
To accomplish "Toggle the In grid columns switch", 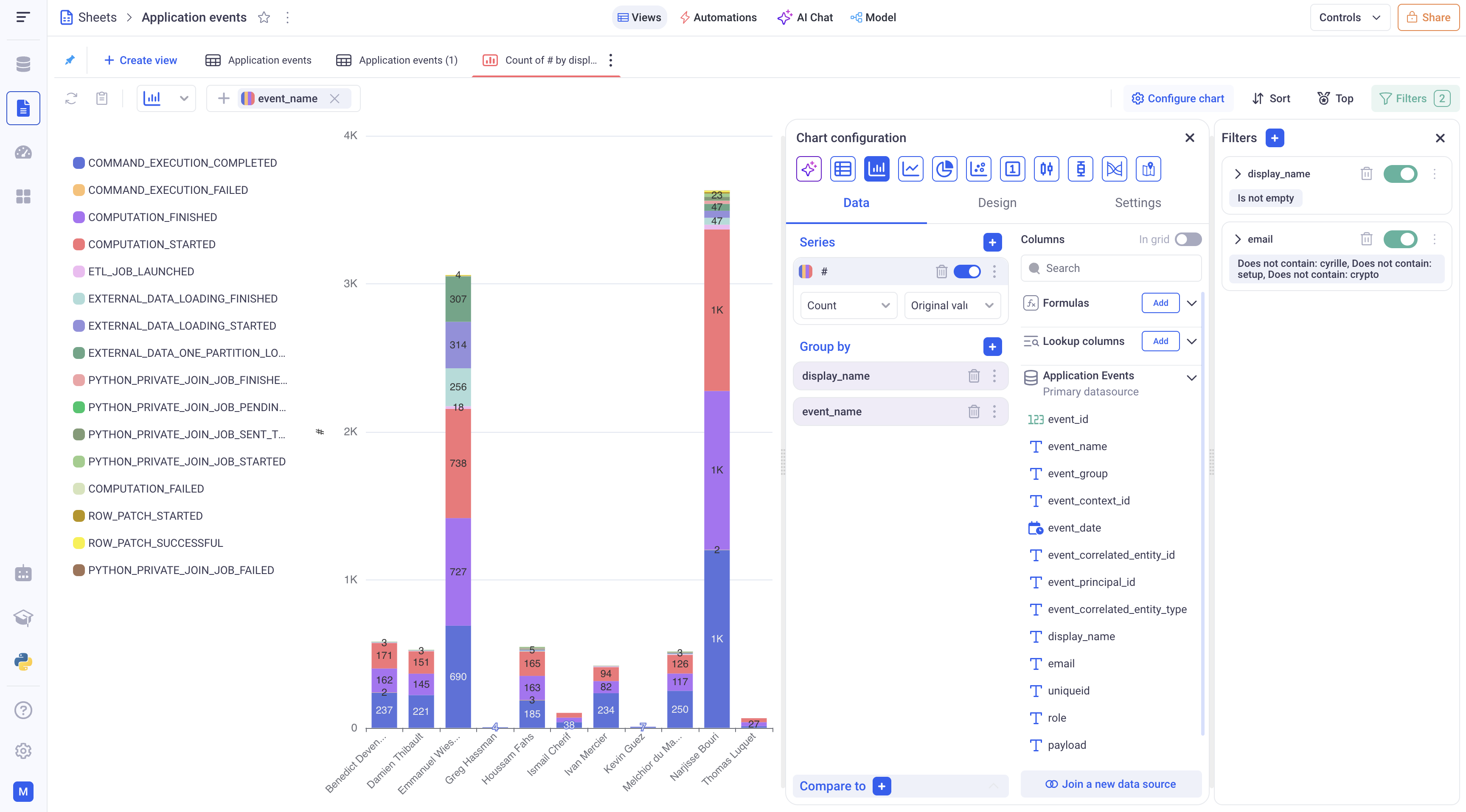I will click(x=1188, y=240).
